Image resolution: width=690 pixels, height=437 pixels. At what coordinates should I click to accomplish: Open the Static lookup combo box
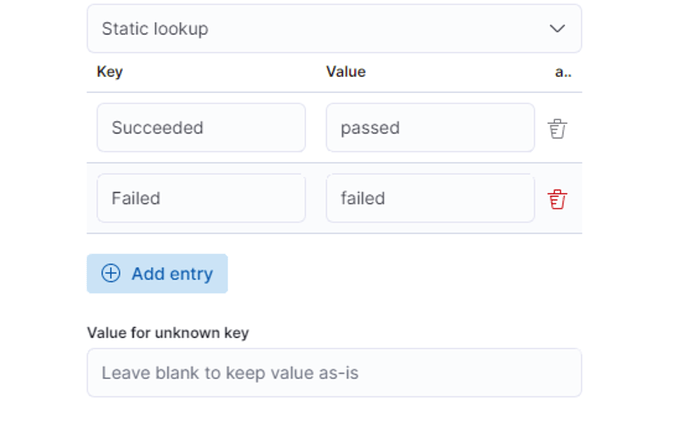(x=334, y=29)
